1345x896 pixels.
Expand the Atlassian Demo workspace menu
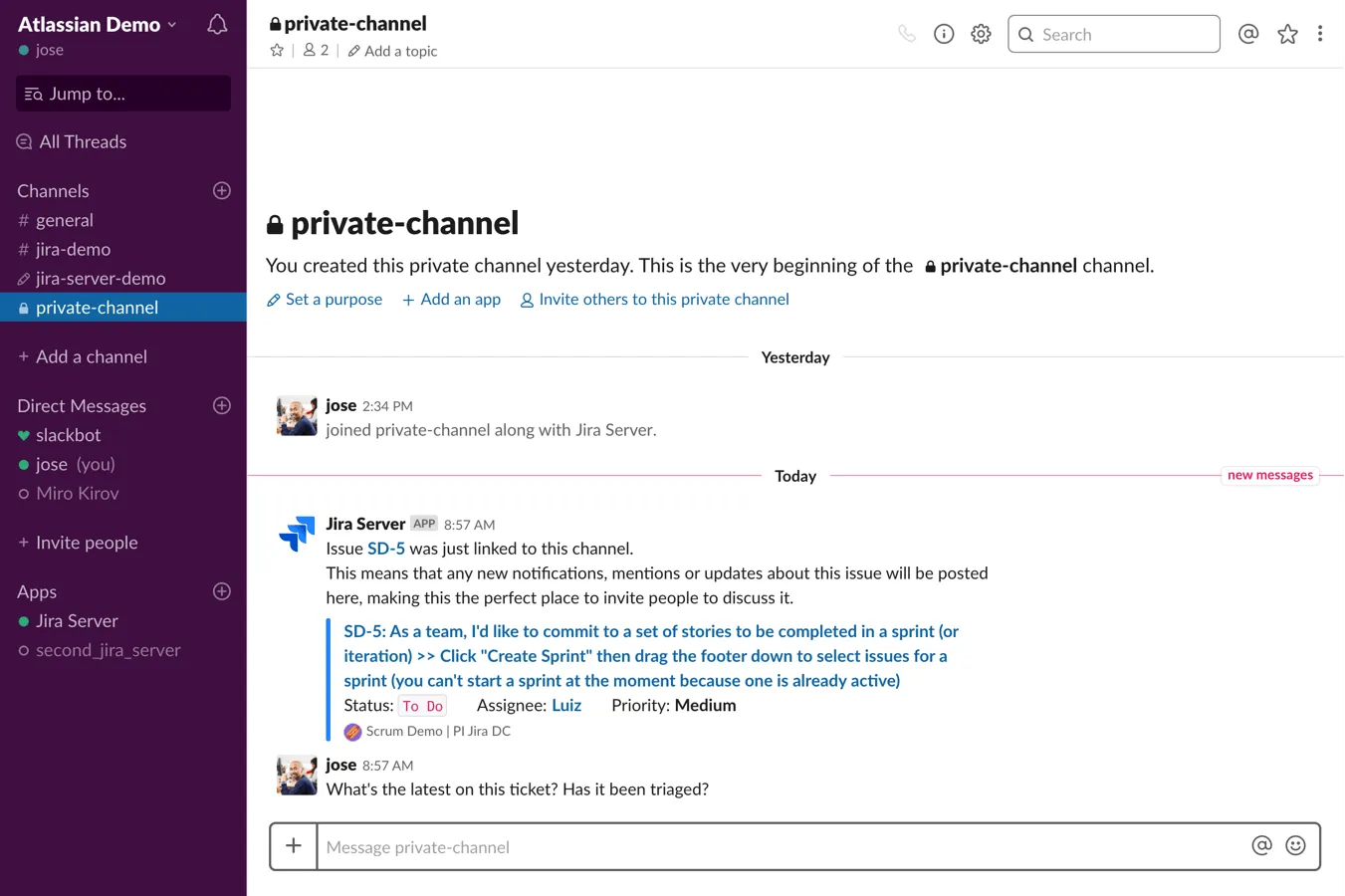97,24
